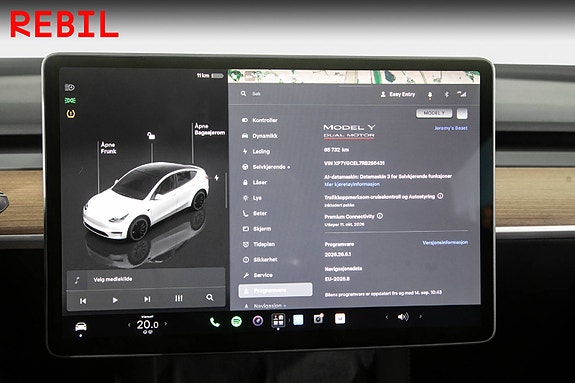Open the Selvkjørende menu
This screenshot has width=575, height=383.
(x=266, y=167)
